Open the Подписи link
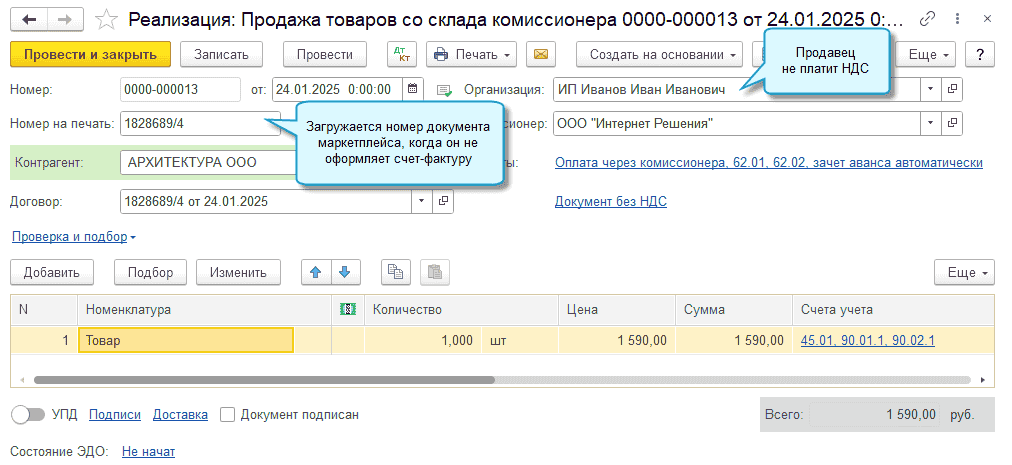The width and height of the screenshot is (1012, 465). click(x=115, y=415)
